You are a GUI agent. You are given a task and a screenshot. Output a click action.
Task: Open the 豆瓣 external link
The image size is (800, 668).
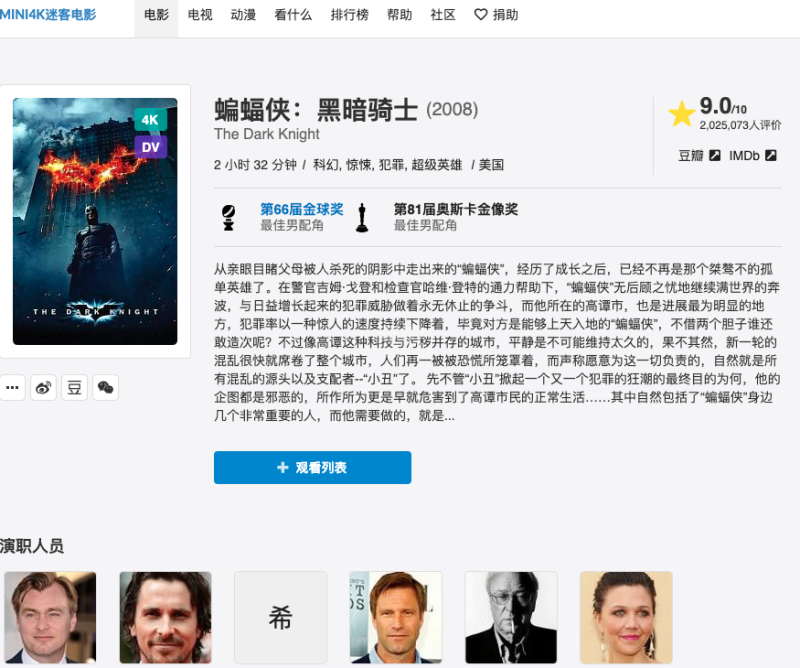coord(699,156)
